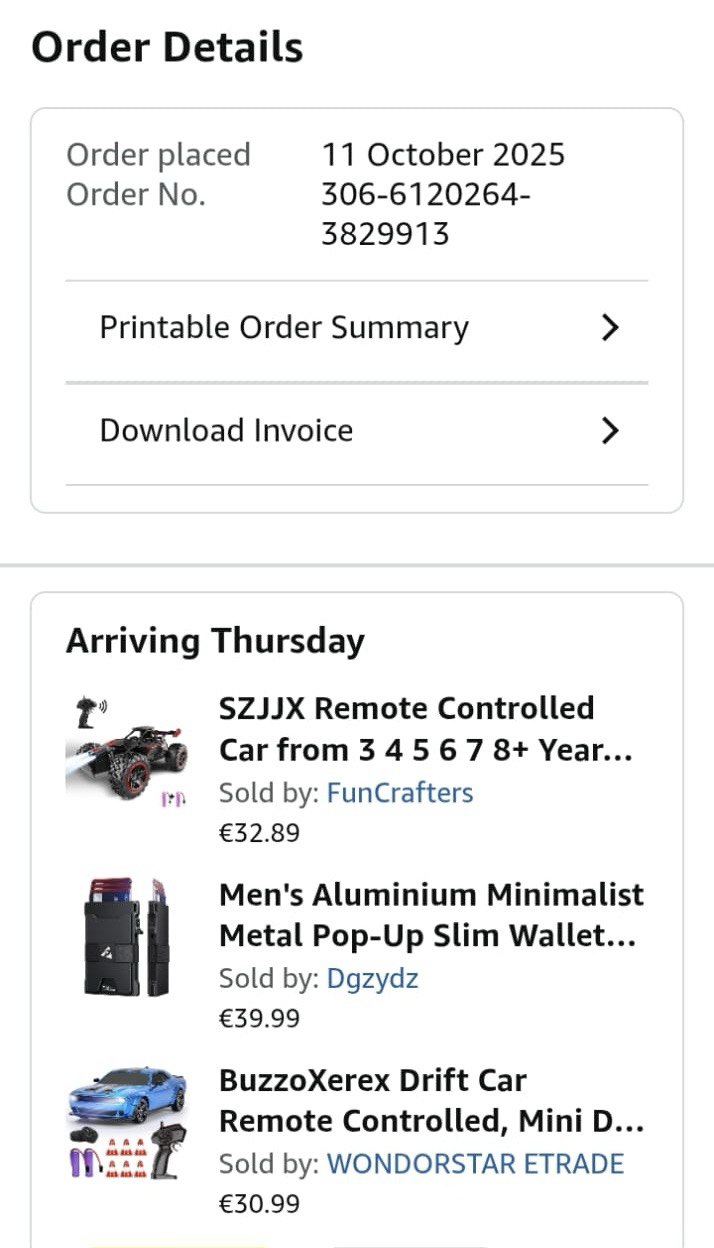Expand the Printable Order Summary chevron arrow
The height and width of the screenshot is (1248, 714).
[x=610, y=328]
